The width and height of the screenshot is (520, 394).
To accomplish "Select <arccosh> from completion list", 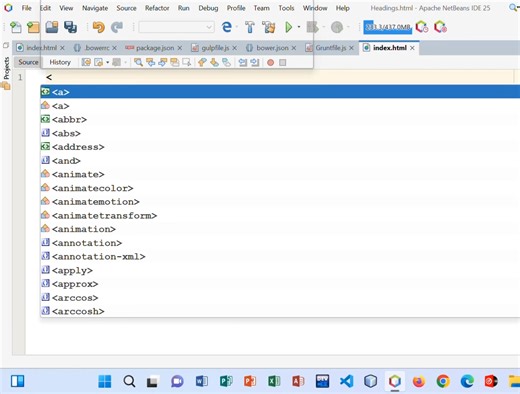I will point(280,311).
